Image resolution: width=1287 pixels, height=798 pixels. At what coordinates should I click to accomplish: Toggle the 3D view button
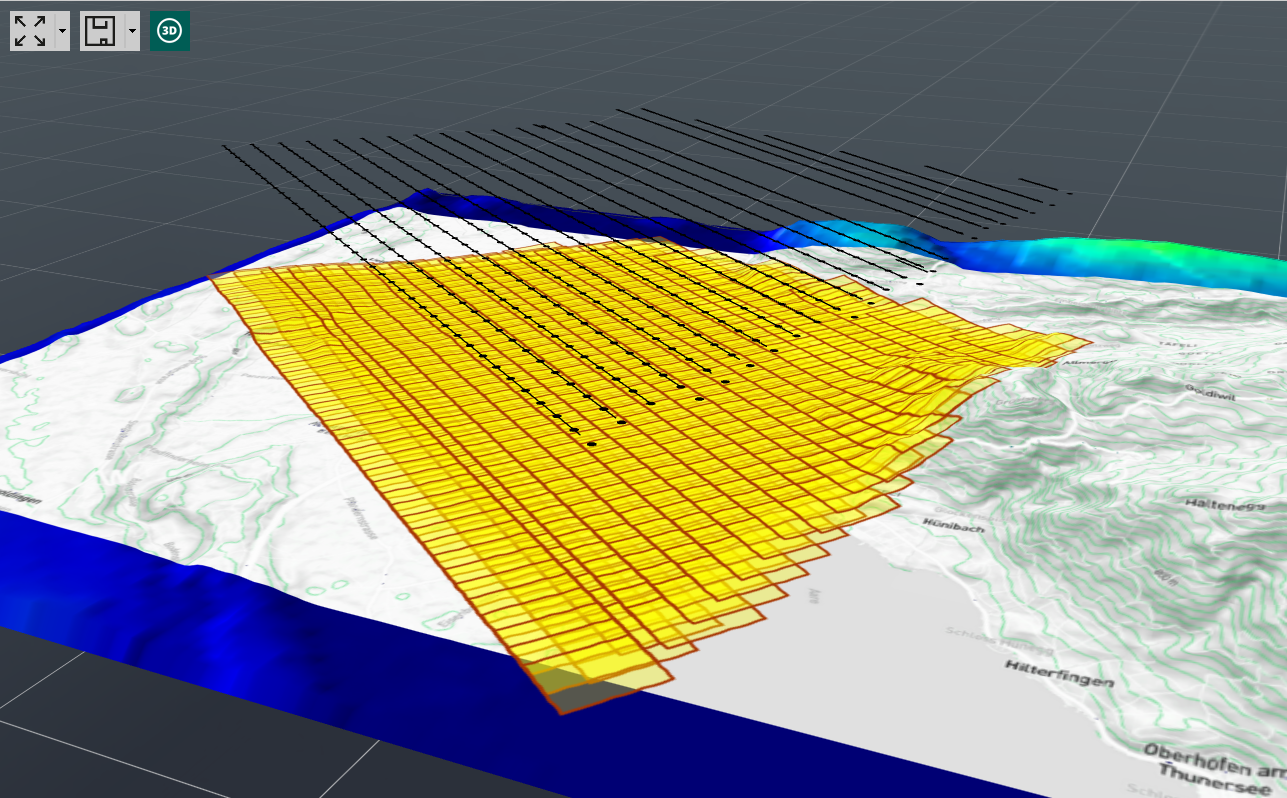click(170, 31)
